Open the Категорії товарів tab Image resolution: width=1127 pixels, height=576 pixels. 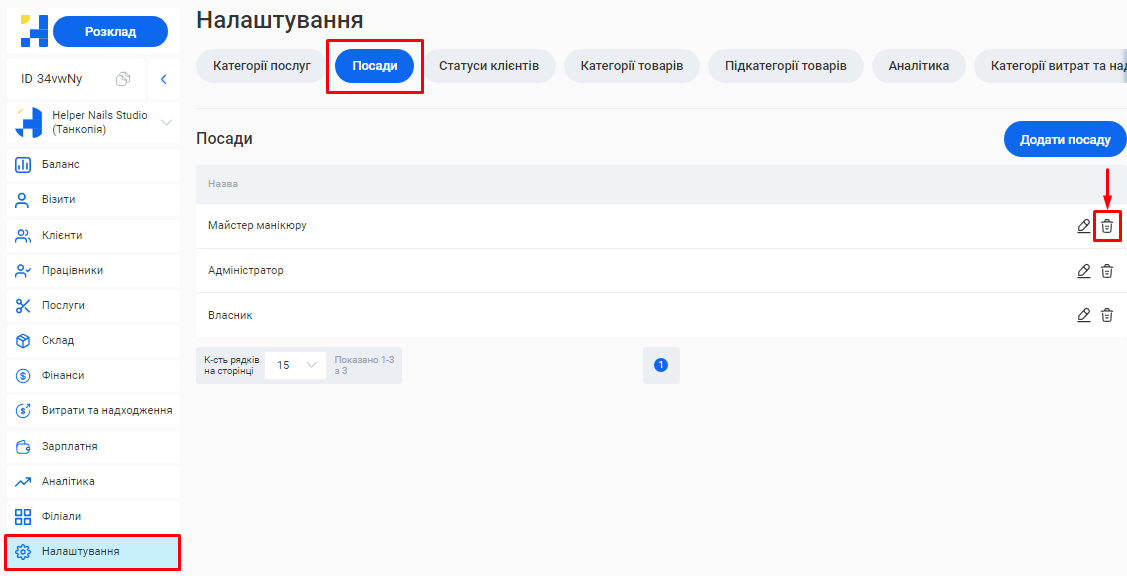point(632,66)
